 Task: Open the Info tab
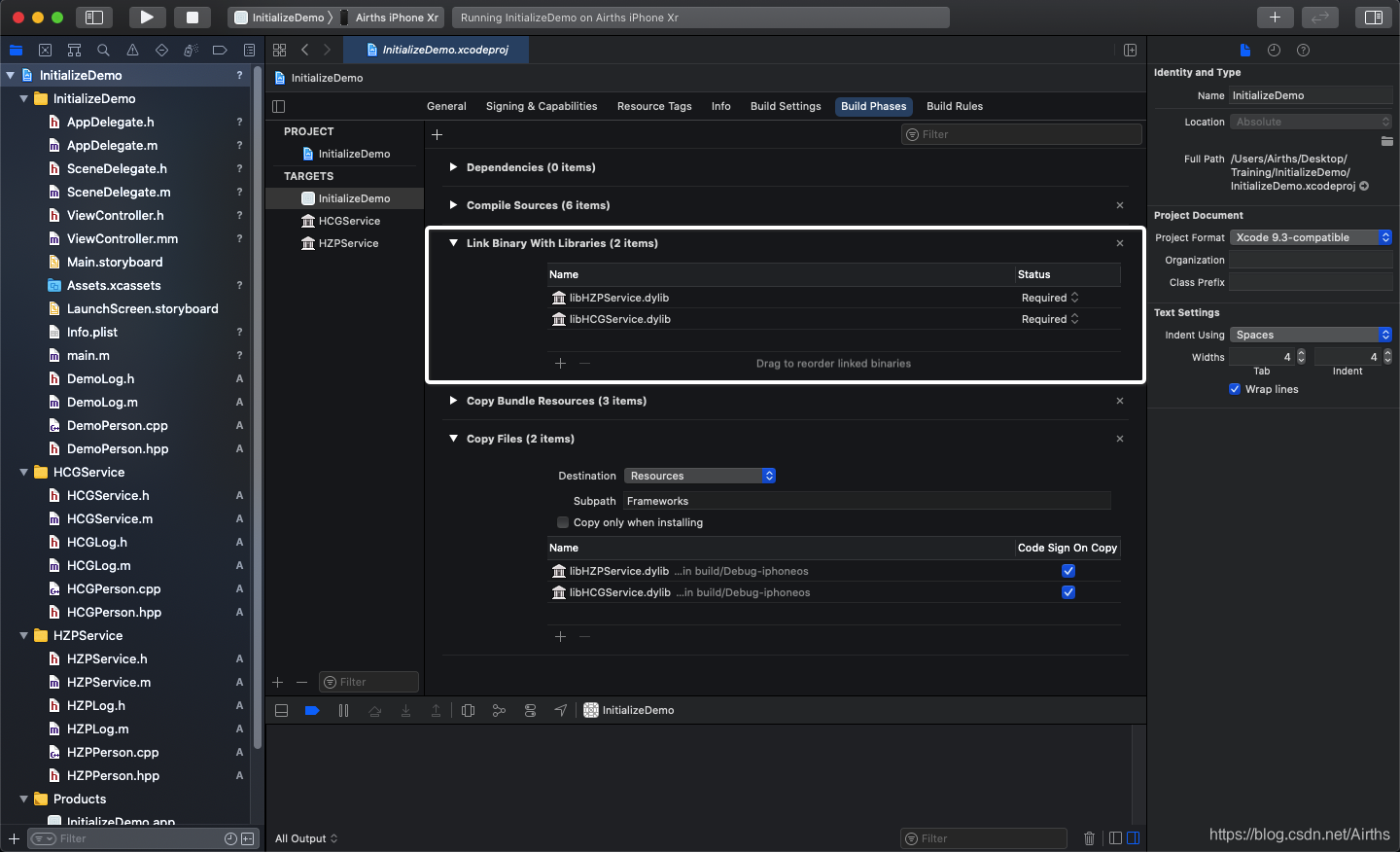[x=720, y=106]
